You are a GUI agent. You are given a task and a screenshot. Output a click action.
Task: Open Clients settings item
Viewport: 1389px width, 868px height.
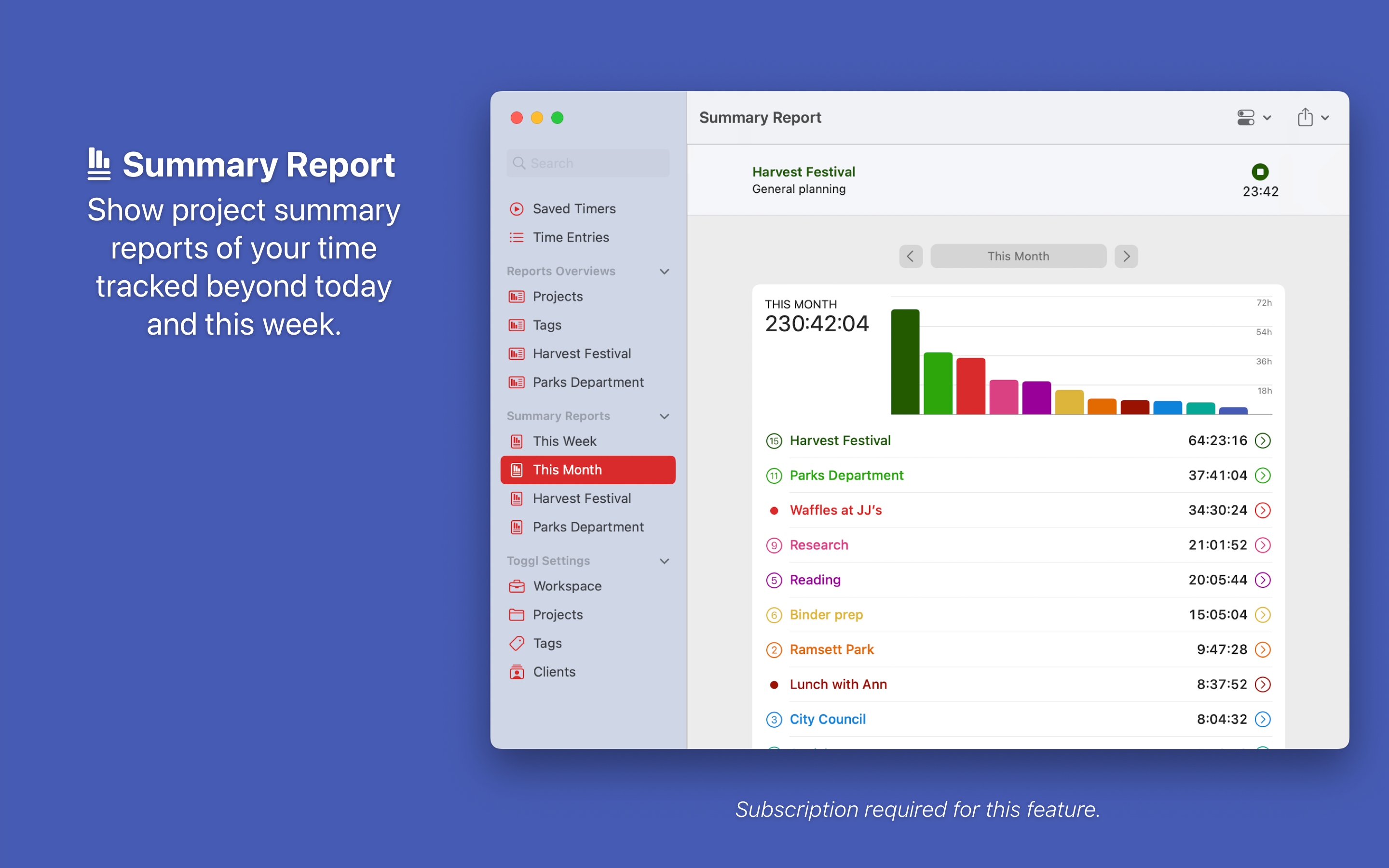(588, 672)
